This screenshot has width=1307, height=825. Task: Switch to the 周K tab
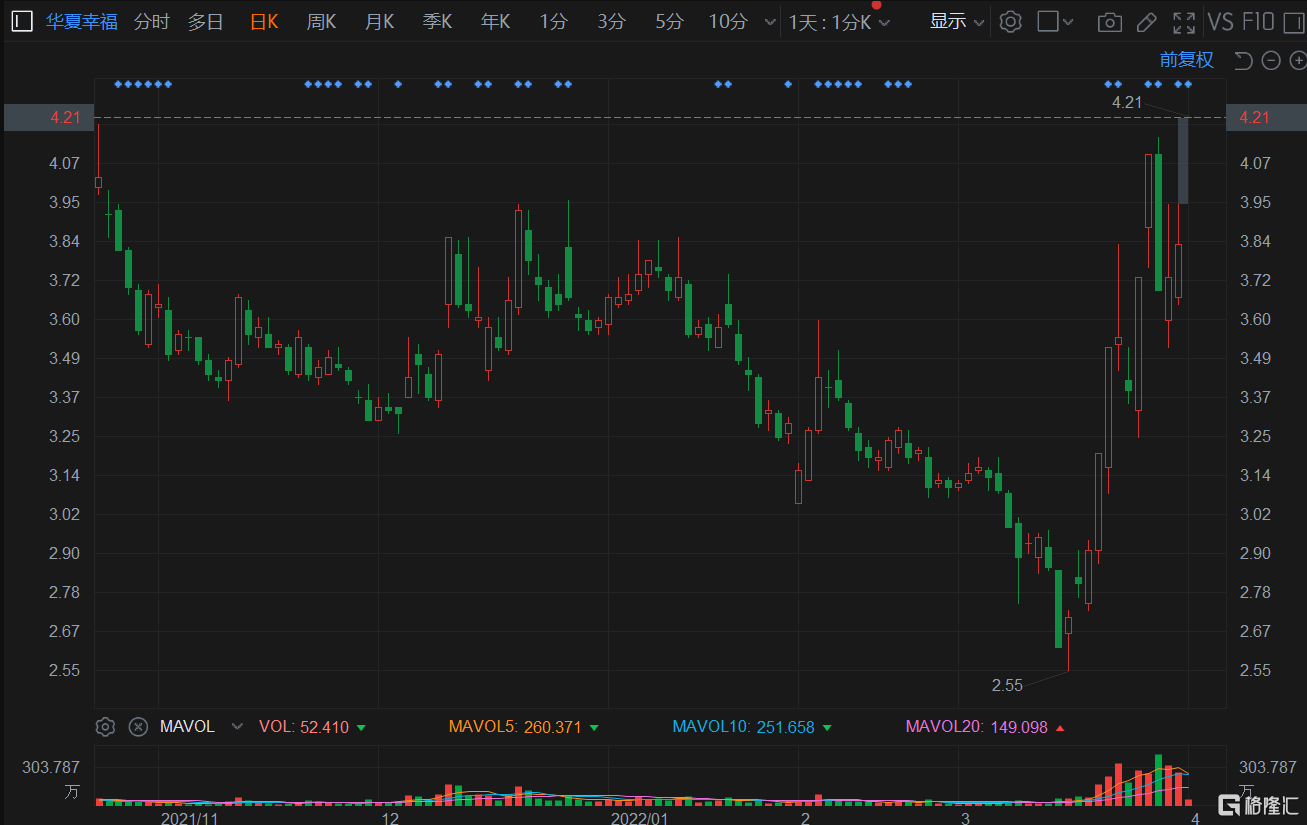[322, 22]
